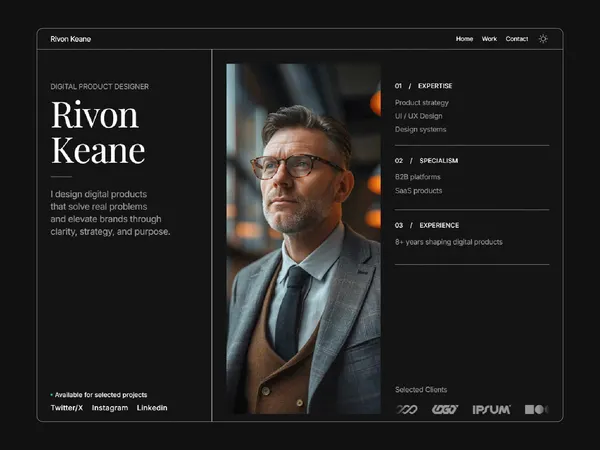
Task: Click the 'SaaS products' item
Action: coord(418,191)
